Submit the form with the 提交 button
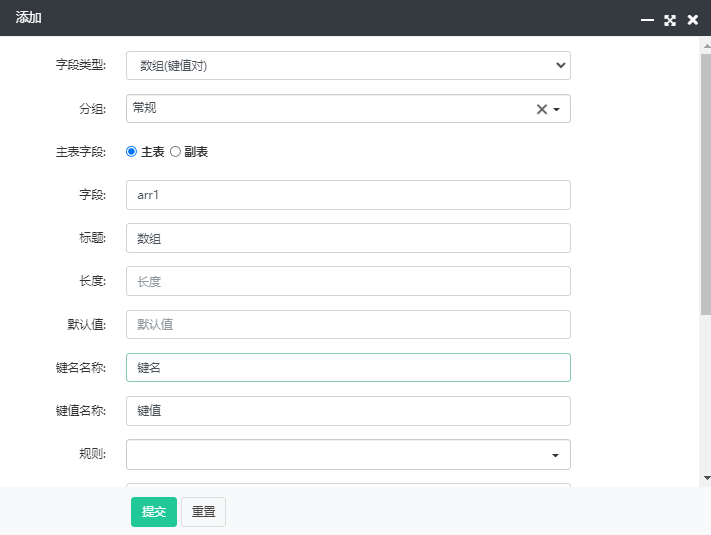Screen dimensions: 711x535 (154, 512)
